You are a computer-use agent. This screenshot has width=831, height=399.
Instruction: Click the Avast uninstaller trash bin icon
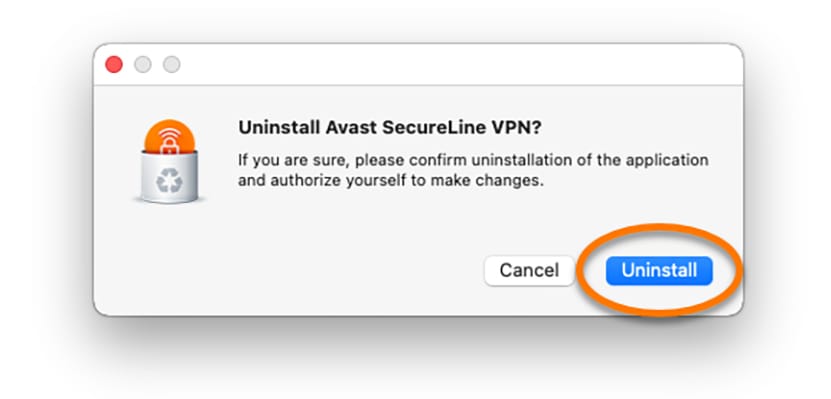(x=169, y=161)
